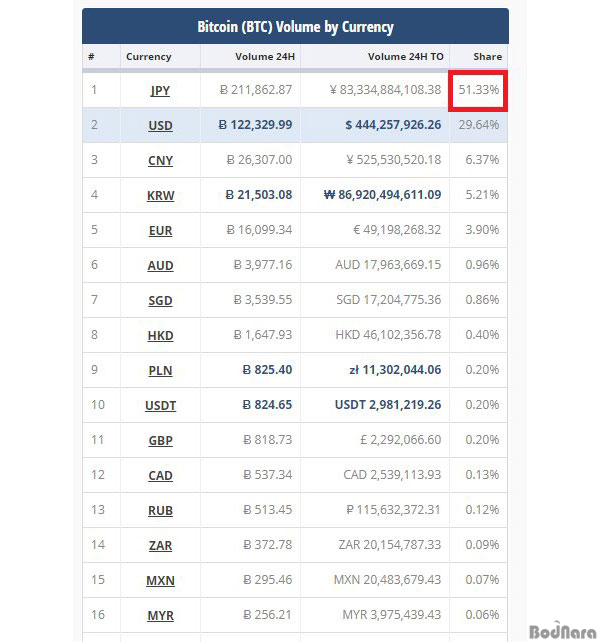Select the CAD share 0.13%
Viewport: 600px width, 642px height.
[482, 475]
